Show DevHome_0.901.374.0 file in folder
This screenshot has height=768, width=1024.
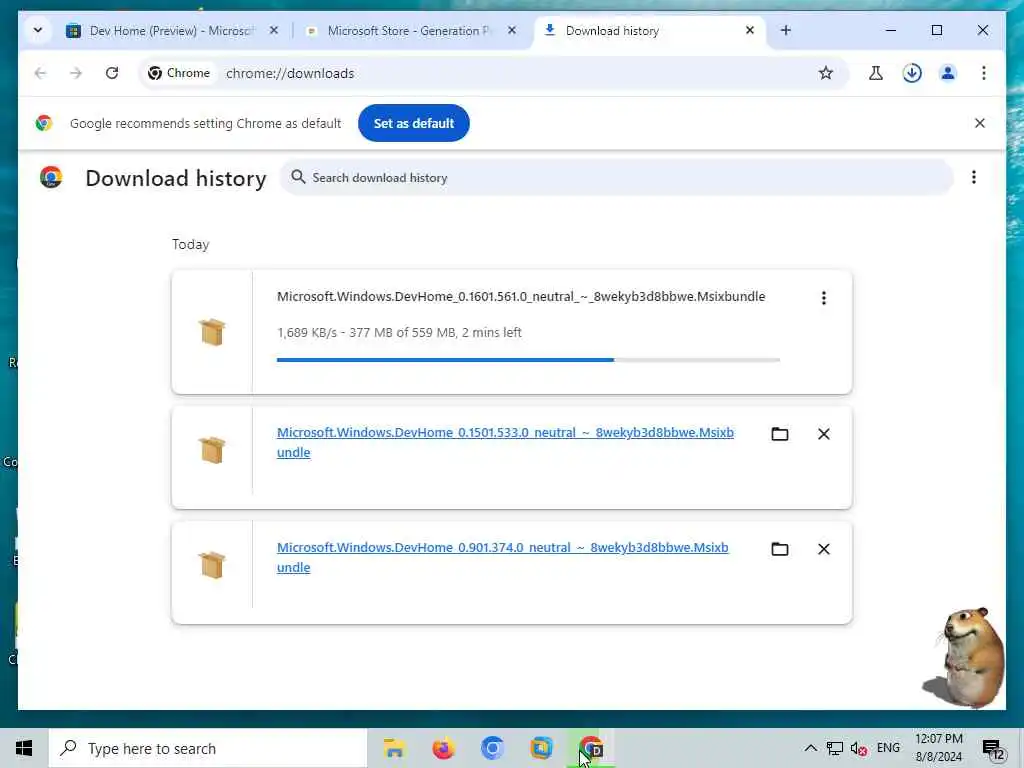click(x=780, y=549)
